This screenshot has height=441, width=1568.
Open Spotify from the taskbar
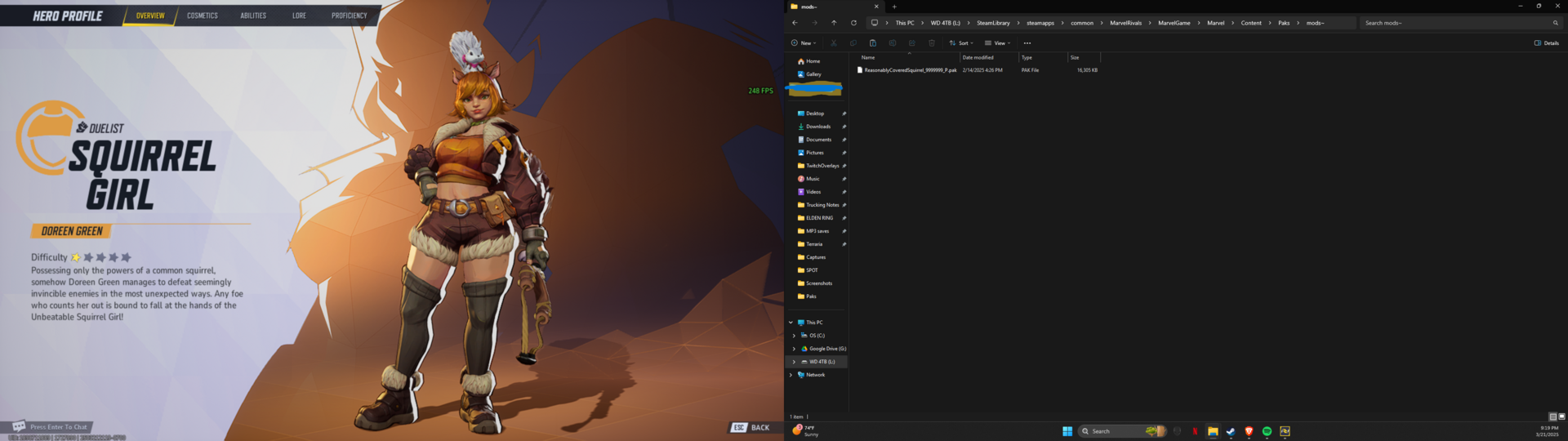coord(1267,431)
